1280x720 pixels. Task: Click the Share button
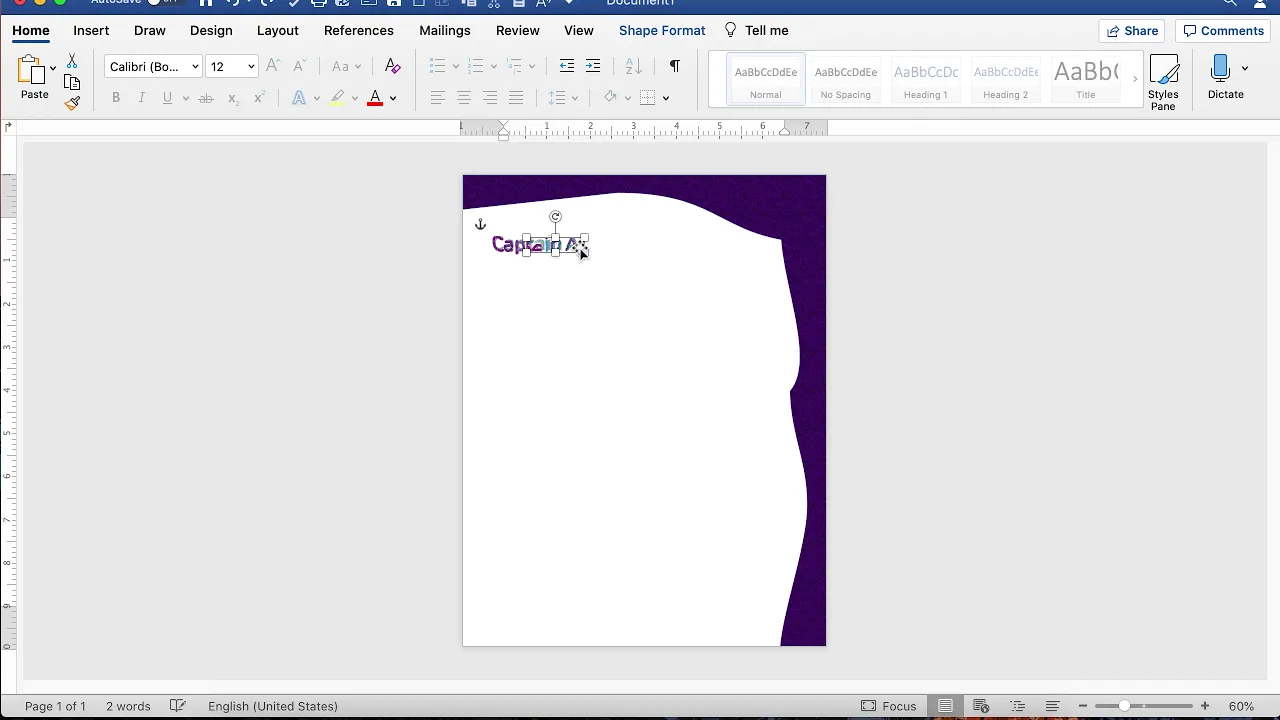pyautogui.click(x=1132, y=31)
